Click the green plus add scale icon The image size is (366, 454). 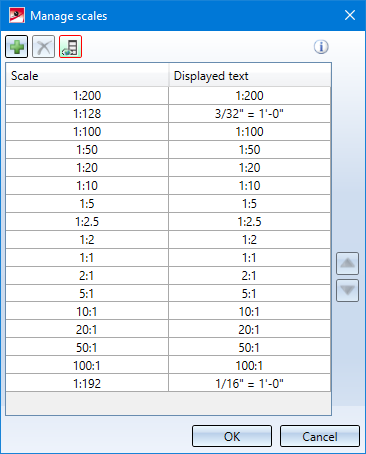(17, 47)
